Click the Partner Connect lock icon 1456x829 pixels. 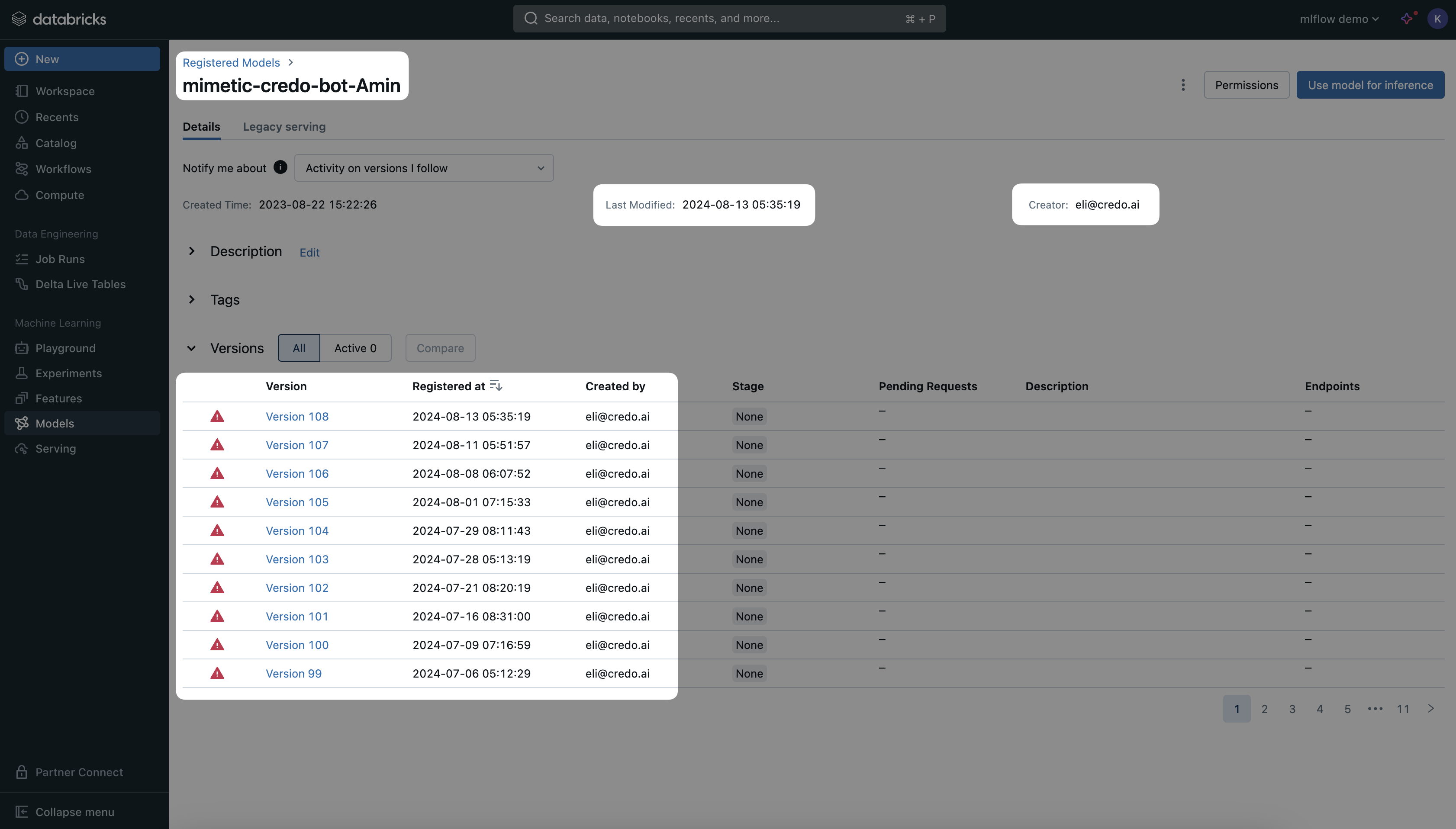[22, 772]
